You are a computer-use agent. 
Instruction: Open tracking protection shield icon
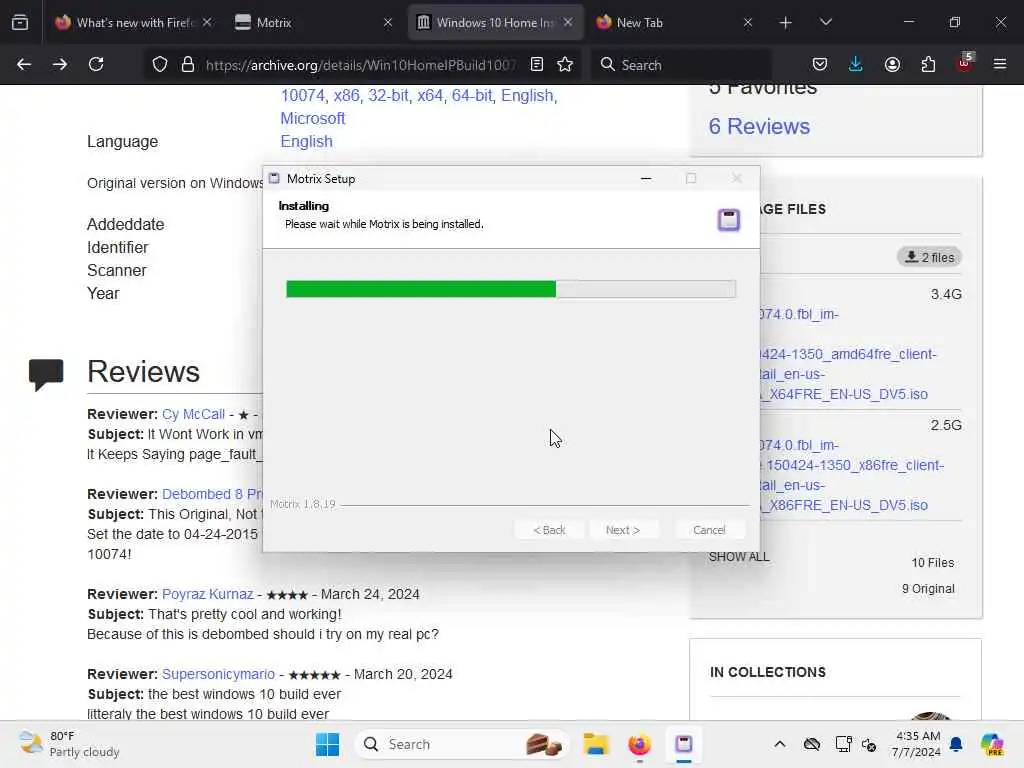[160, 64]
